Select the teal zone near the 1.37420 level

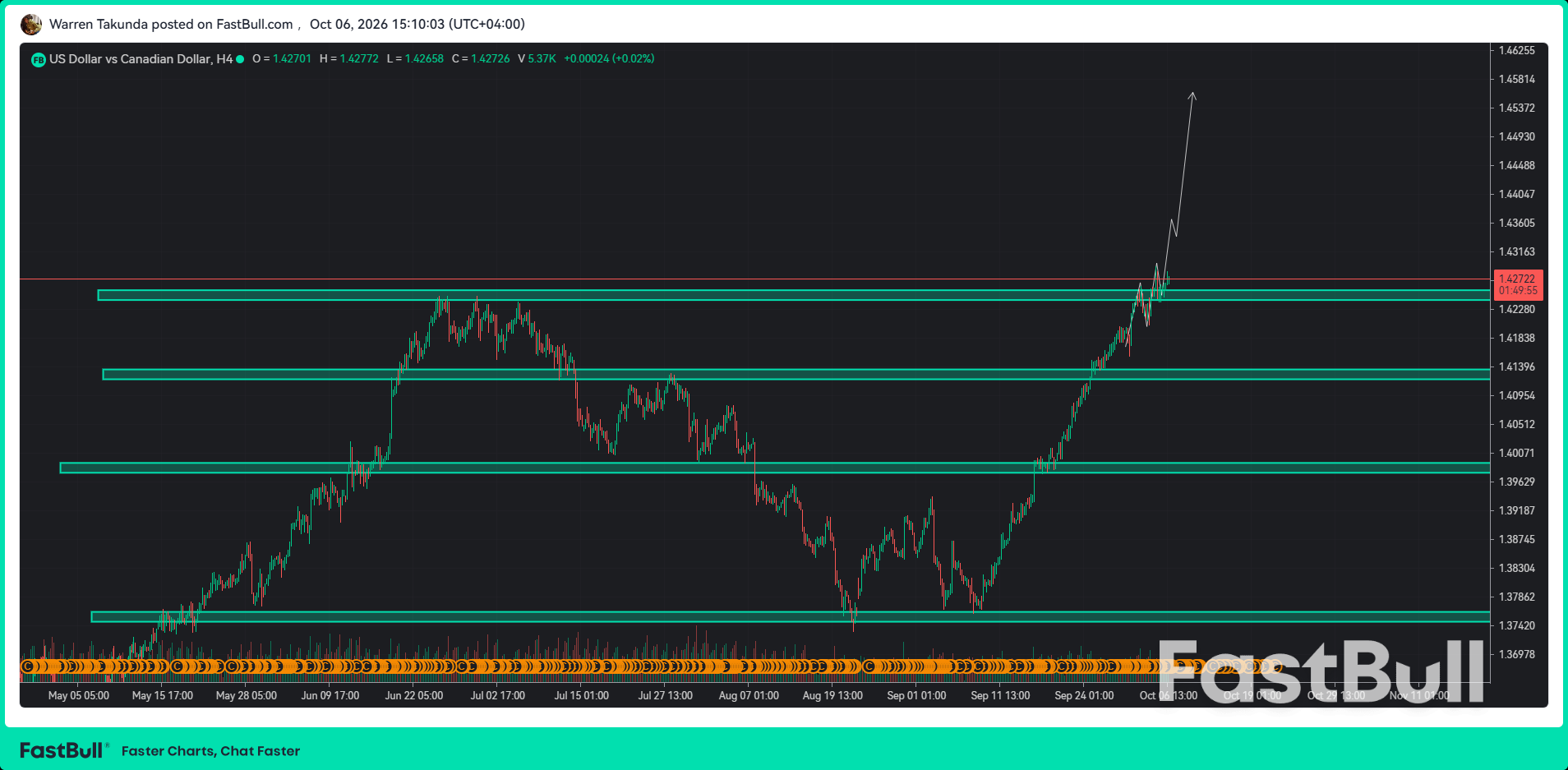coord(790,616)
